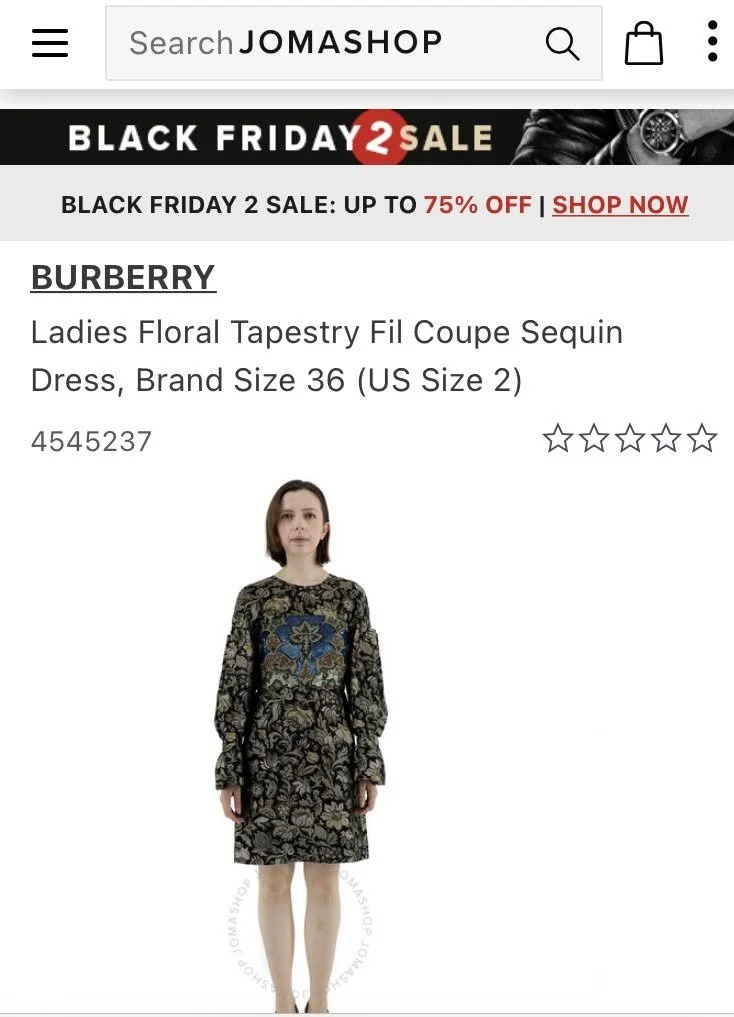Click the Black Friday 2 Sale banner
Screen dimensions: 734x1017
tap(367, 137)
